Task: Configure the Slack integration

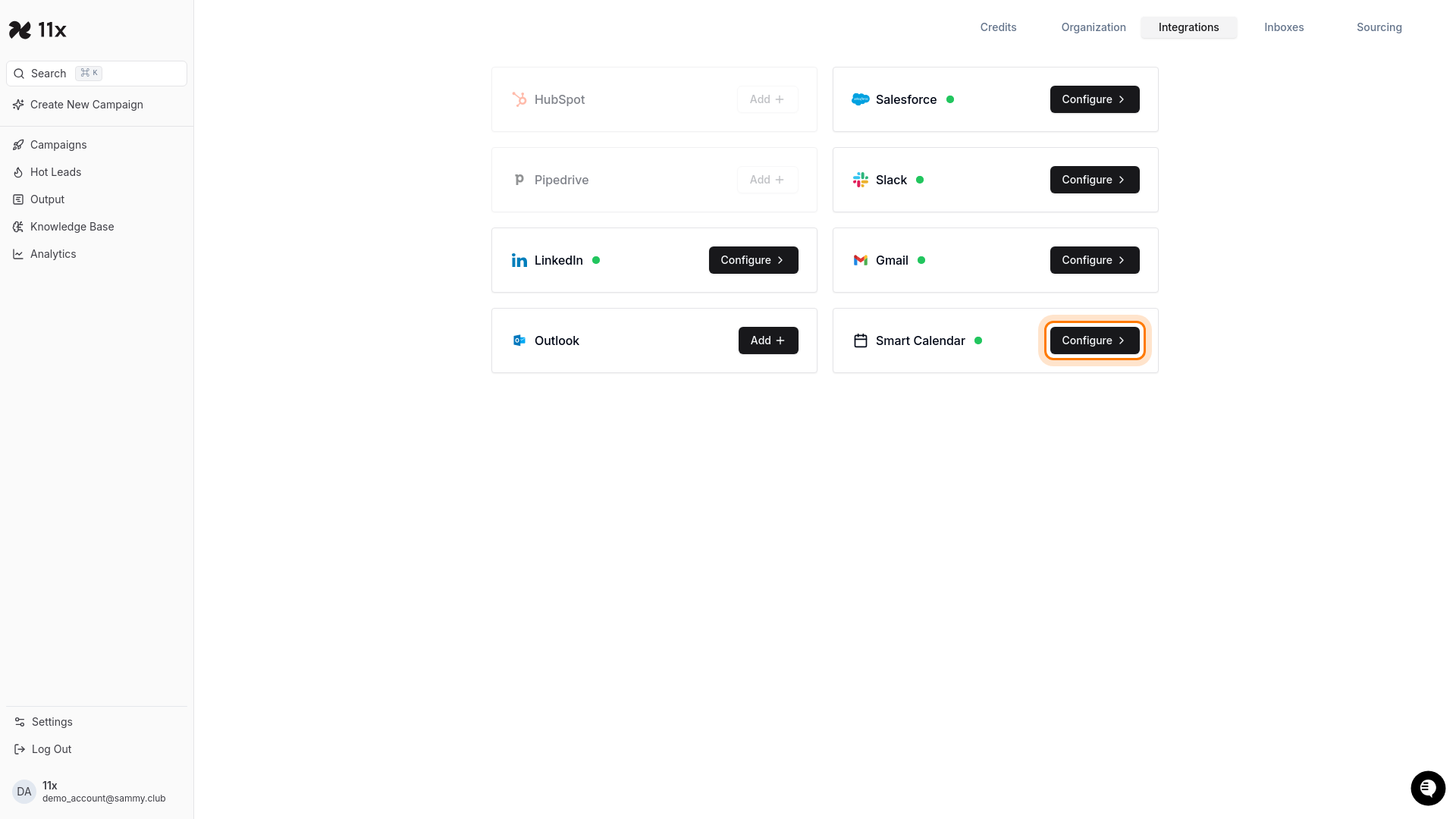Action: 1094,180
